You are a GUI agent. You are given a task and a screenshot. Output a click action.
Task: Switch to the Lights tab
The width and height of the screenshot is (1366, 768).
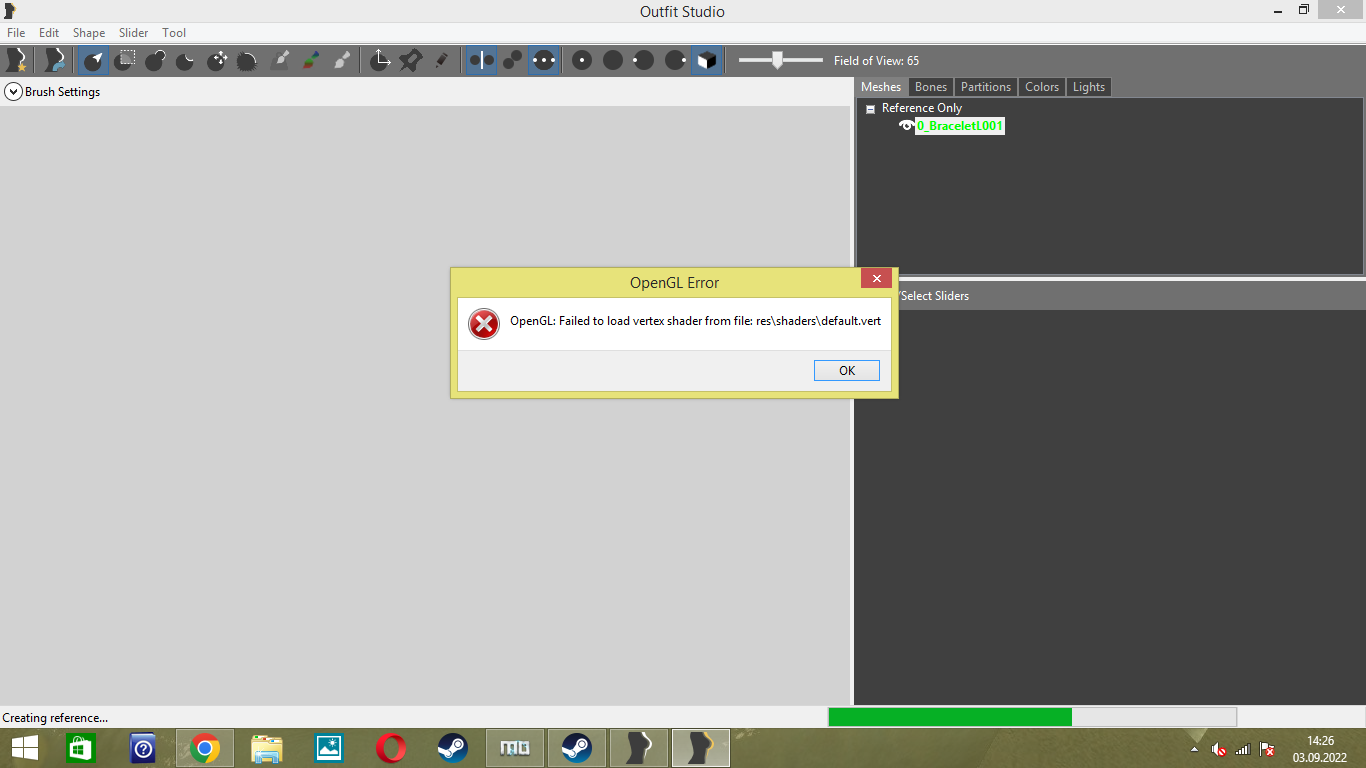(x=1089, y=87)
